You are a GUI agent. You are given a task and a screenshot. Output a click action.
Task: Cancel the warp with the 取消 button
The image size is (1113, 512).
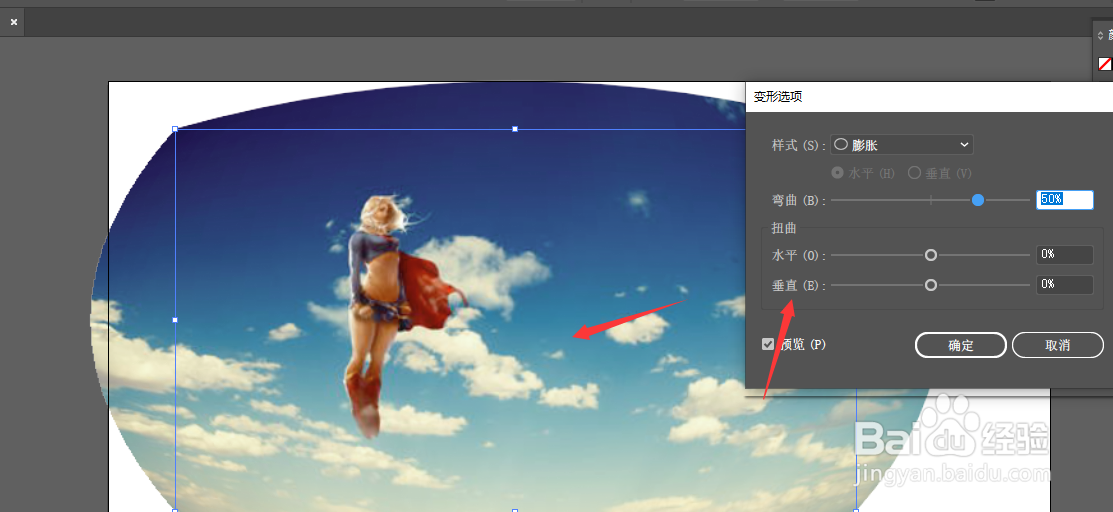[x=1058, y=345]
